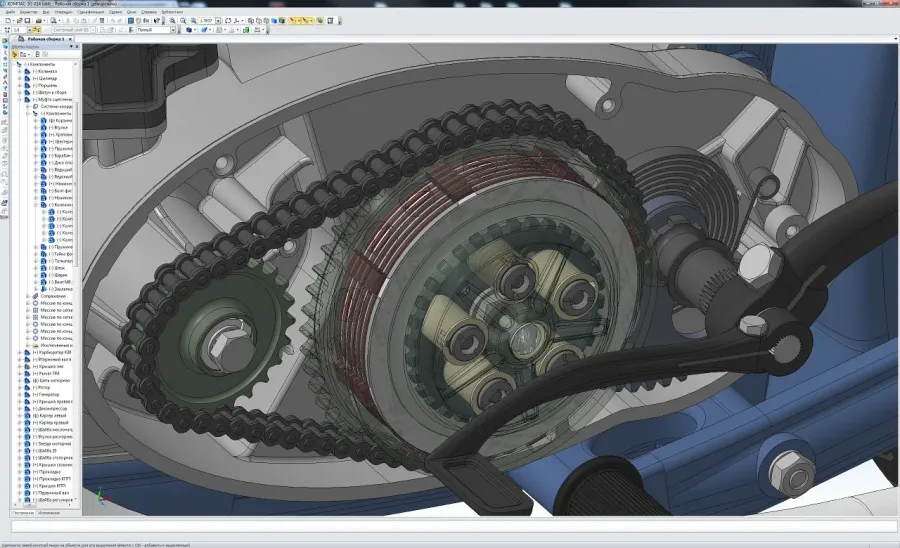900x548 pixels.
Task: Undo the last action via toolbar arrow
Action: [112, 21]
